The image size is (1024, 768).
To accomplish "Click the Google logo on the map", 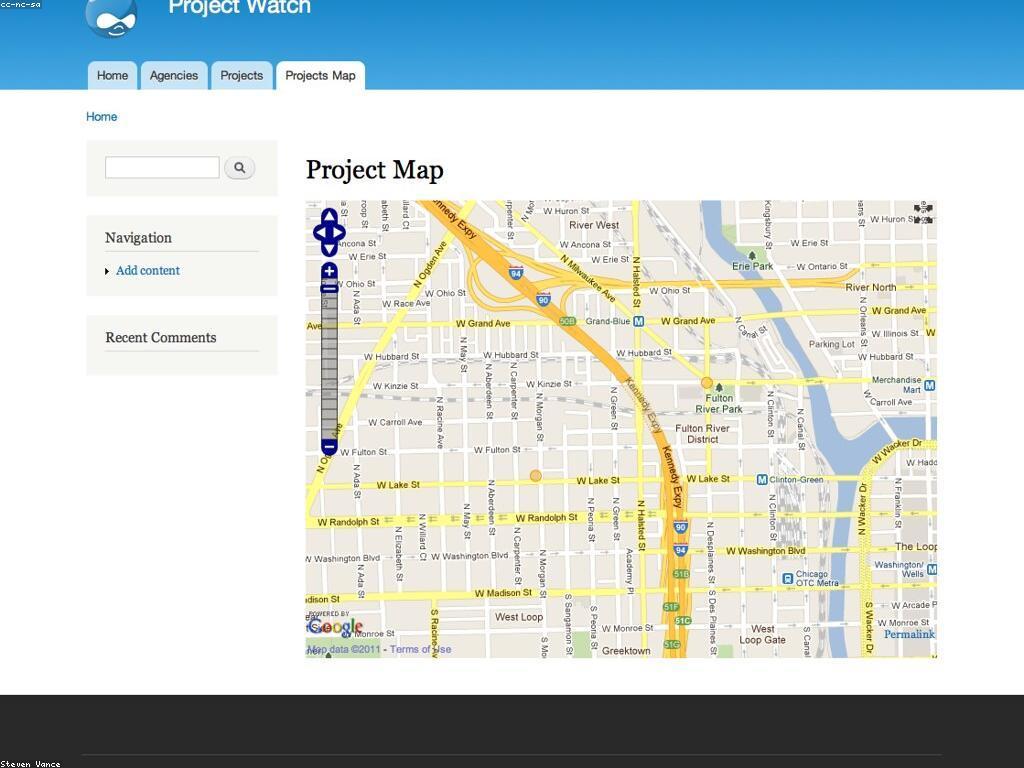I will (x=335, y=627).
